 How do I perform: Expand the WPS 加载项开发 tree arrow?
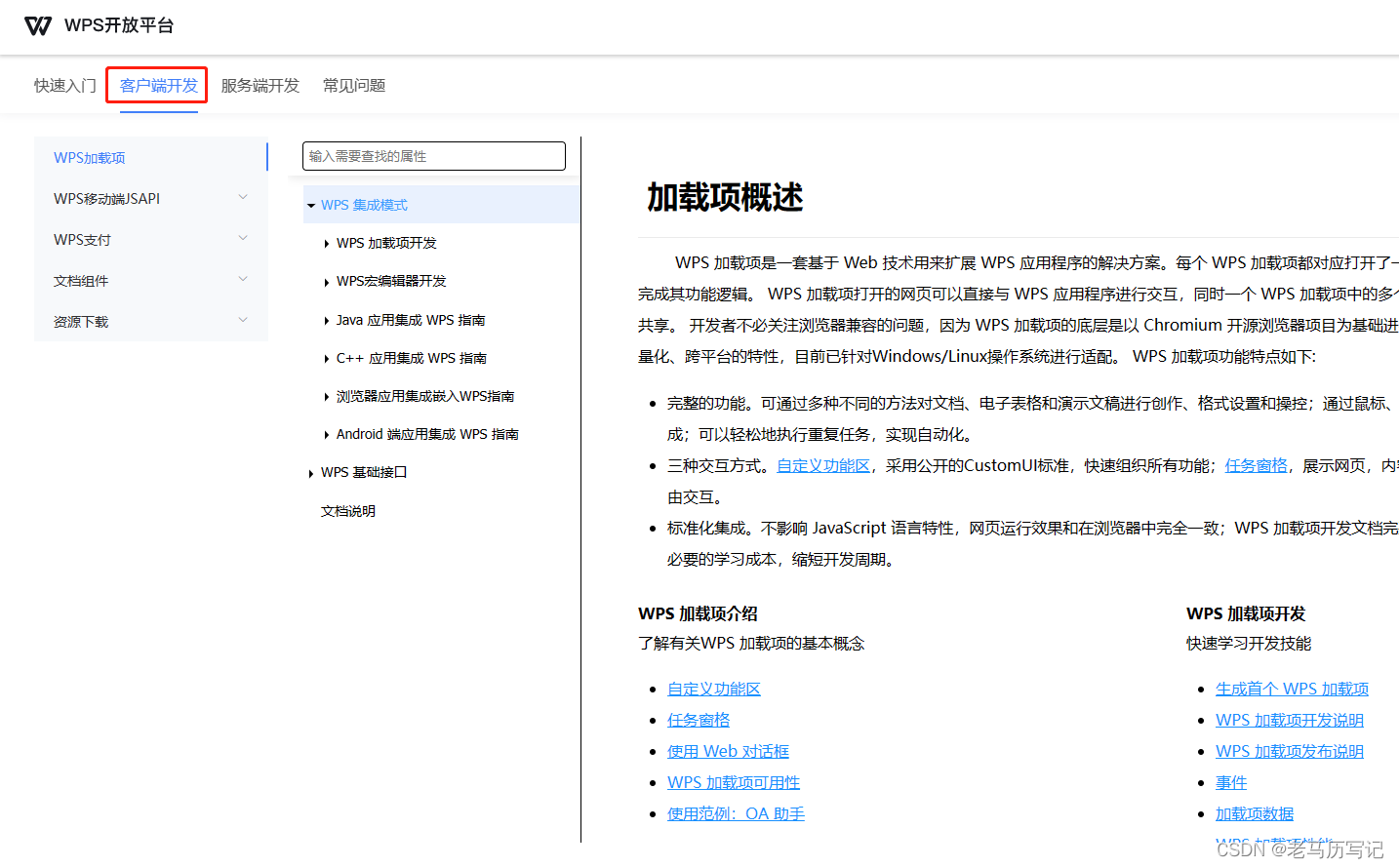(x=327, y=244)
